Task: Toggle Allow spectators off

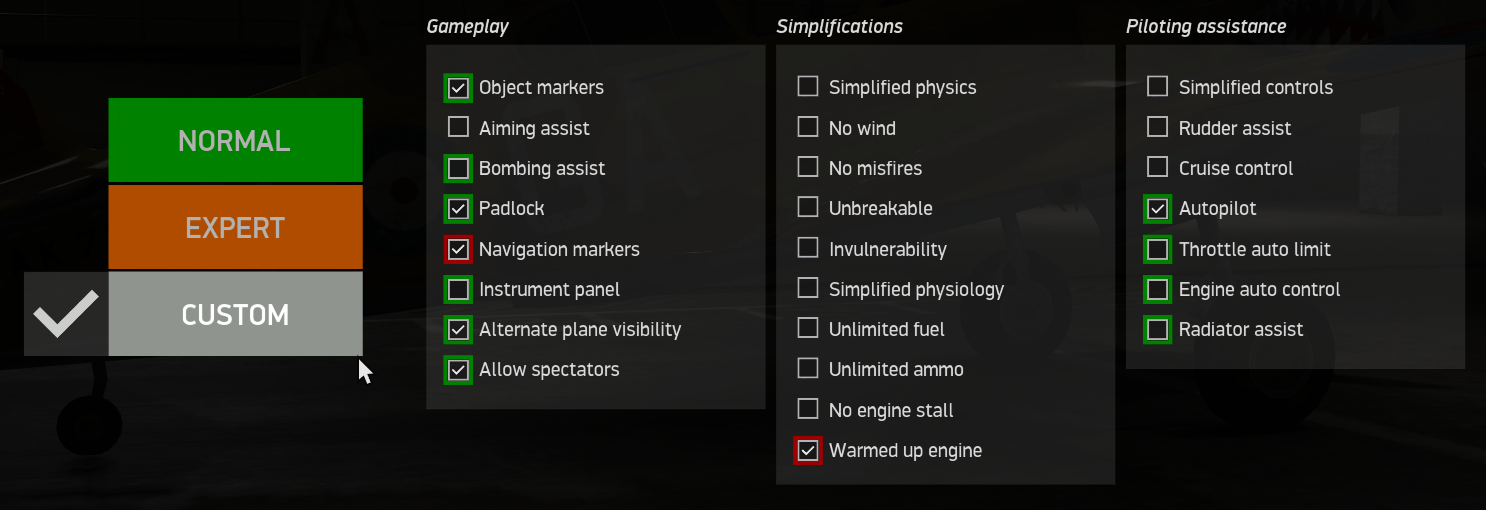Action: pyautogui.click(x=458, y=370)
